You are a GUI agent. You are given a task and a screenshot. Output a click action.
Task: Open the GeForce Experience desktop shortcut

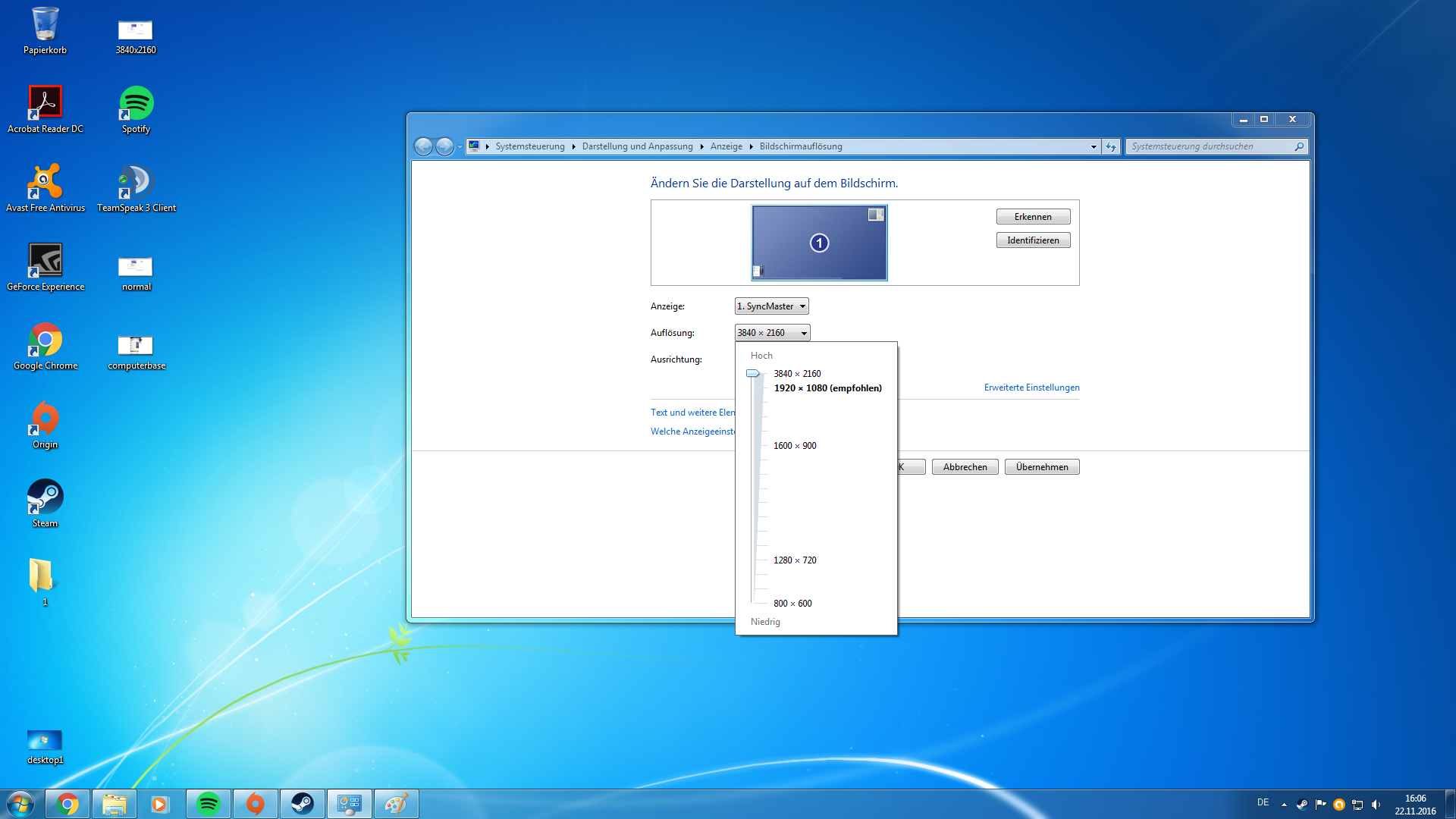[45, 267]
